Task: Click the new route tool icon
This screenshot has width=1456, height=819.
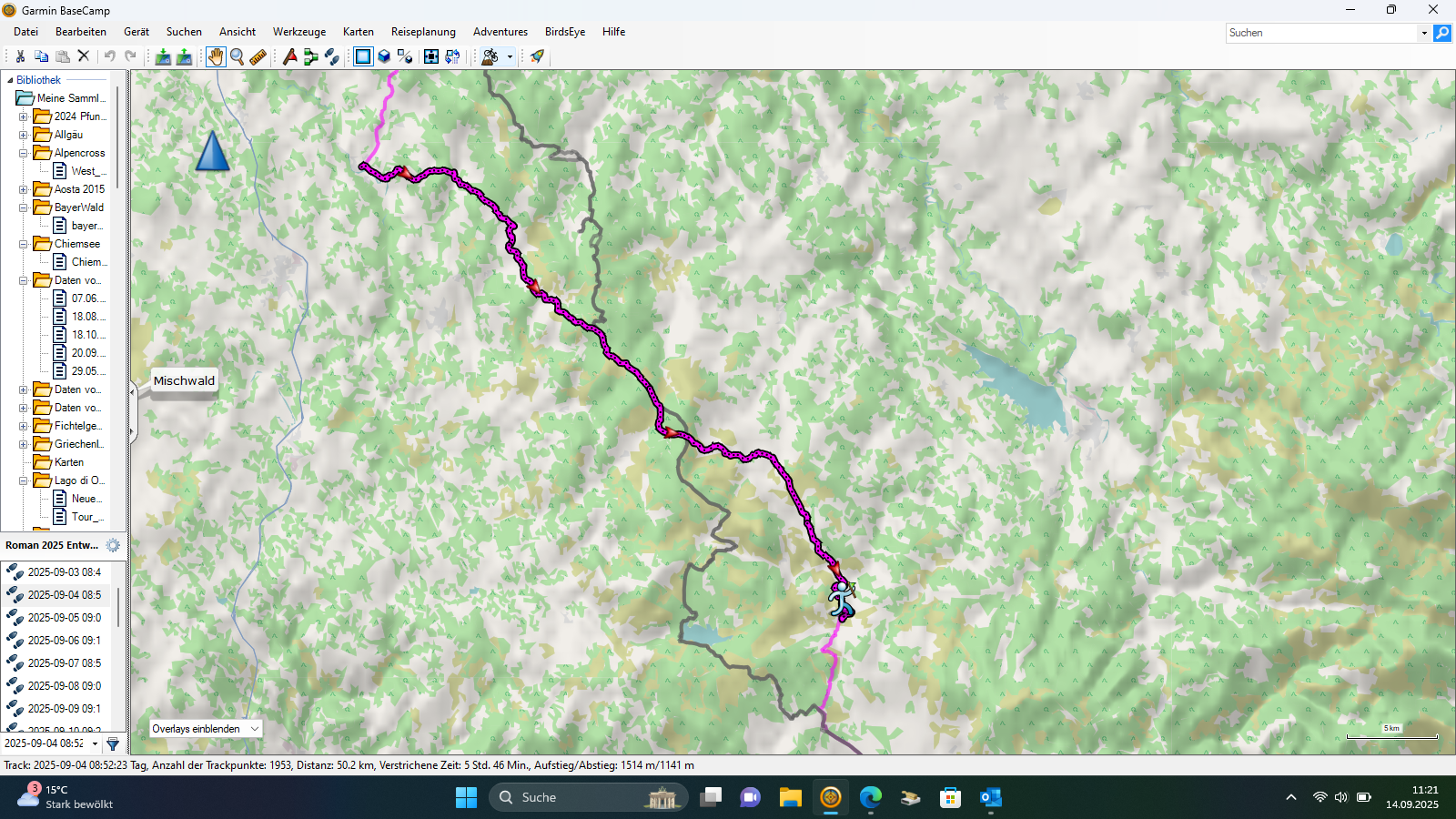Action: (x=310, y=56)
